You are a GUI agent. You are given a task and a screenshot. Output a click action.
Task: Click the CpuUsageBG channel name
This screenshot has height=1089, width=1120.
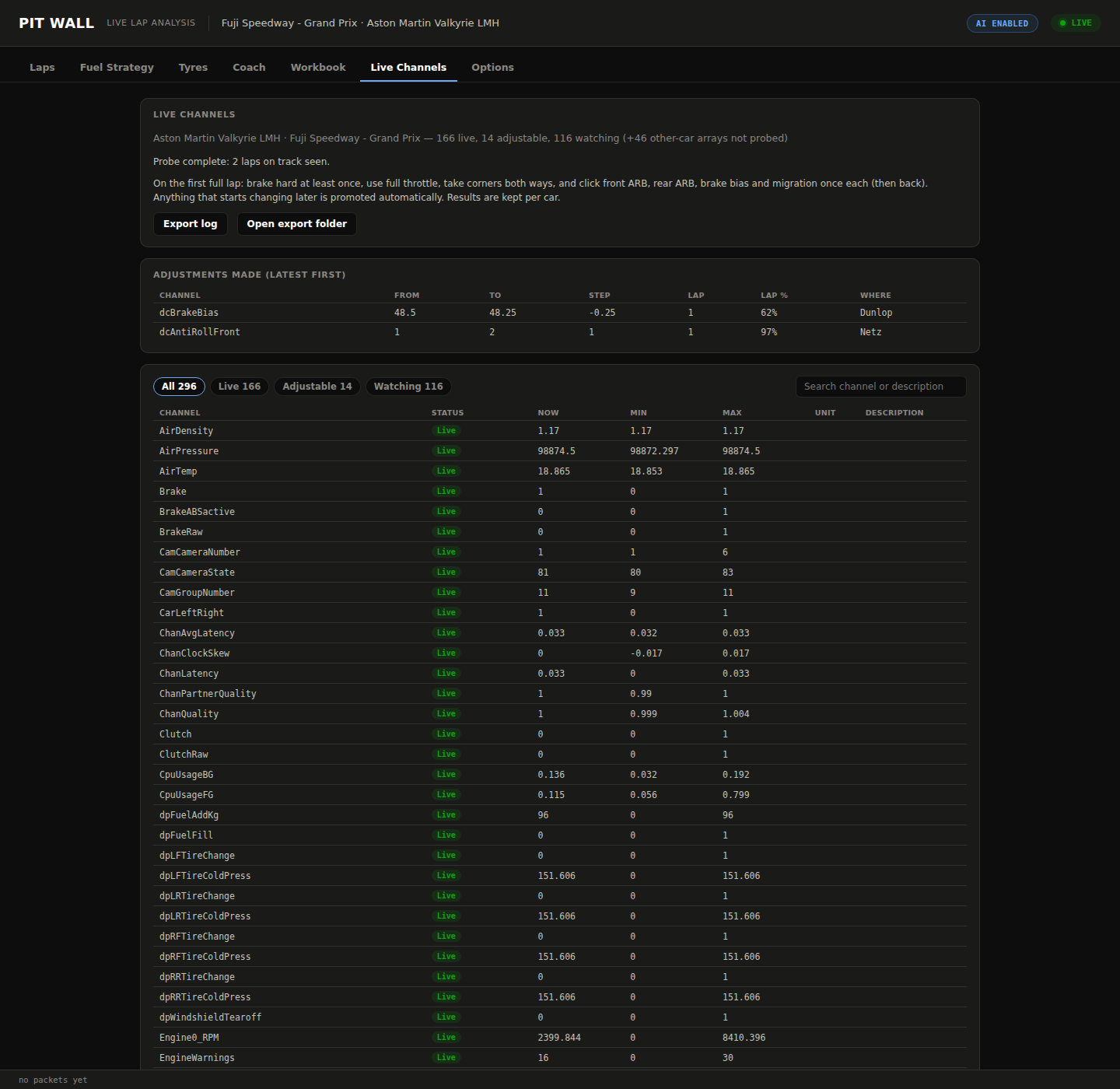tap(186, 775)
